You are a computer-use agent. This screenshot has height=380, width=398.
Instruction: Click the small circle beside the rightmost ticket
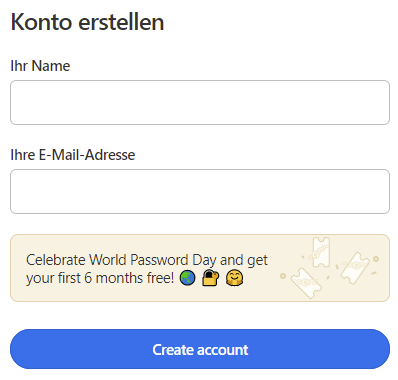coord(376,259)
